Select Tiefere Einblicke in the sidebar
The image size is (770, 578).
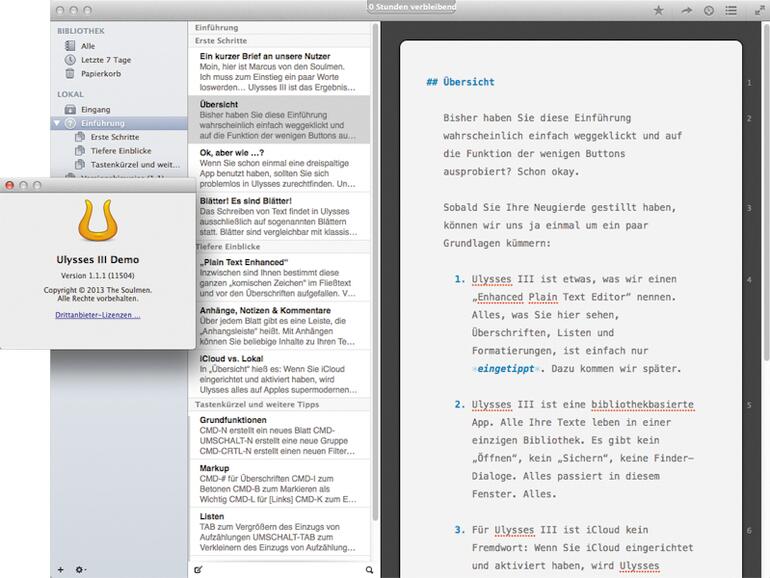(x=119, y=150)
